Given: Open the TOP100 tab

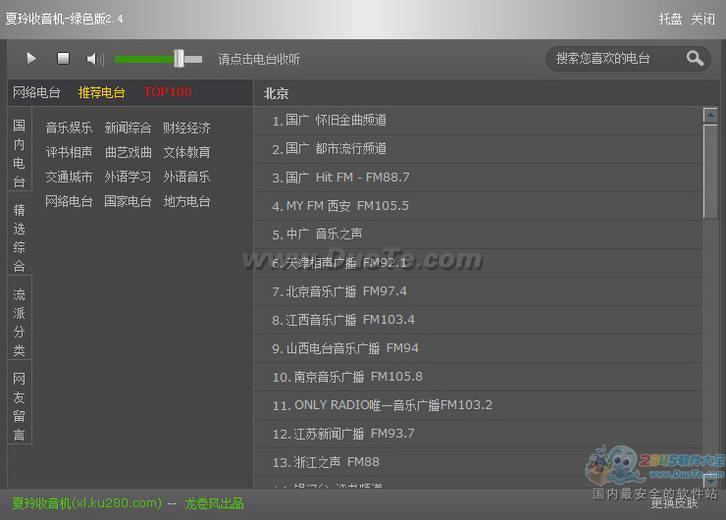Looking at the screenshot, I should tap(168, 92).
